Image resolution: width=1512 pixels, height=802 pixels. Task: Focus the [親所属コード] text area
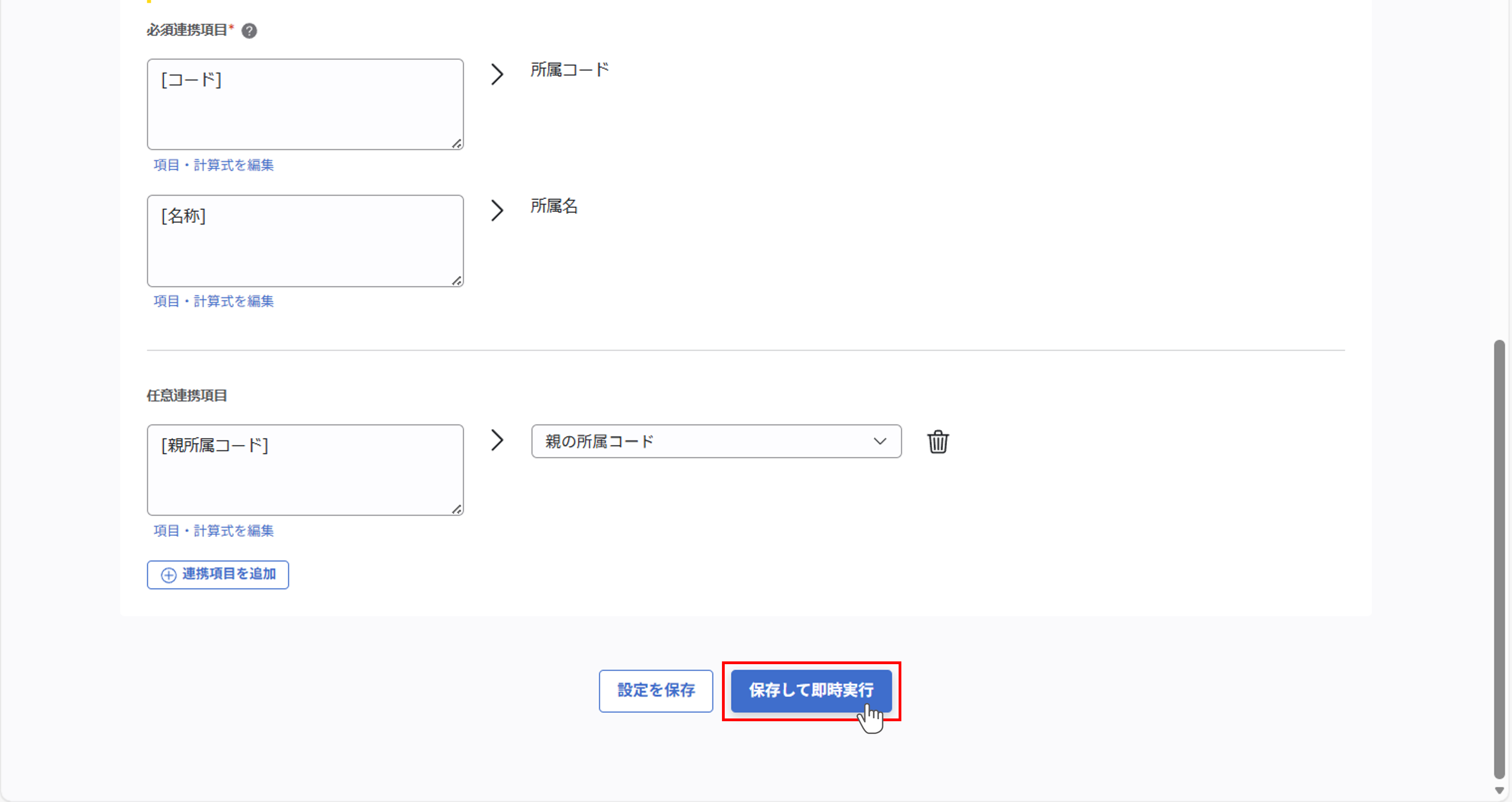[x=305, y=470]
